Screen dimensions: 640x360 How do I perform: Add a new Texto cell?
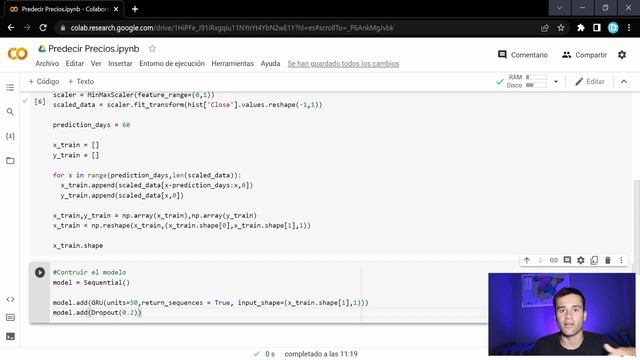click(x=81, y=82)
